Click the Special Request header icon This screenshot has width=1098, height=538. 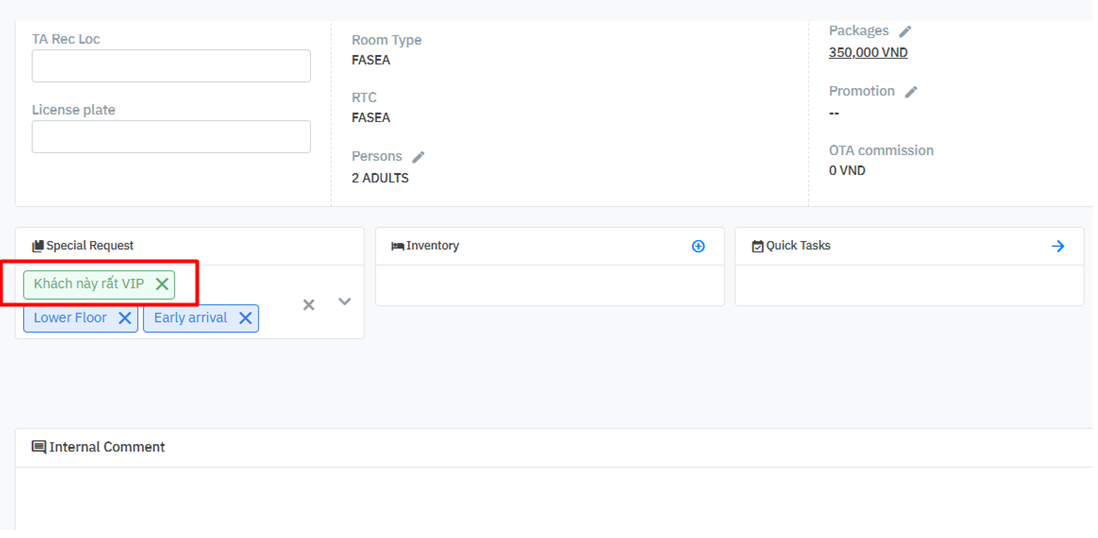coord(38,246)
